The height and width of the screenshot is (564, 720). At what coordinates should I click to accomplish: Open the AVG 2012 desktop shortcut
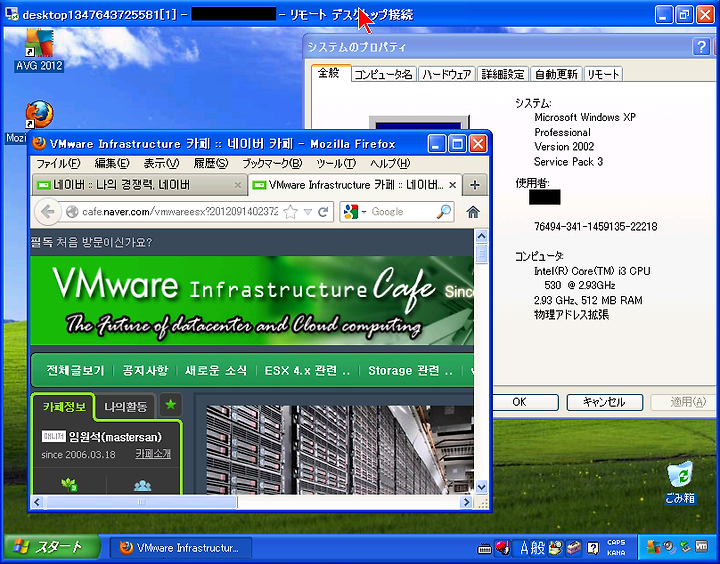pos(39,50)
